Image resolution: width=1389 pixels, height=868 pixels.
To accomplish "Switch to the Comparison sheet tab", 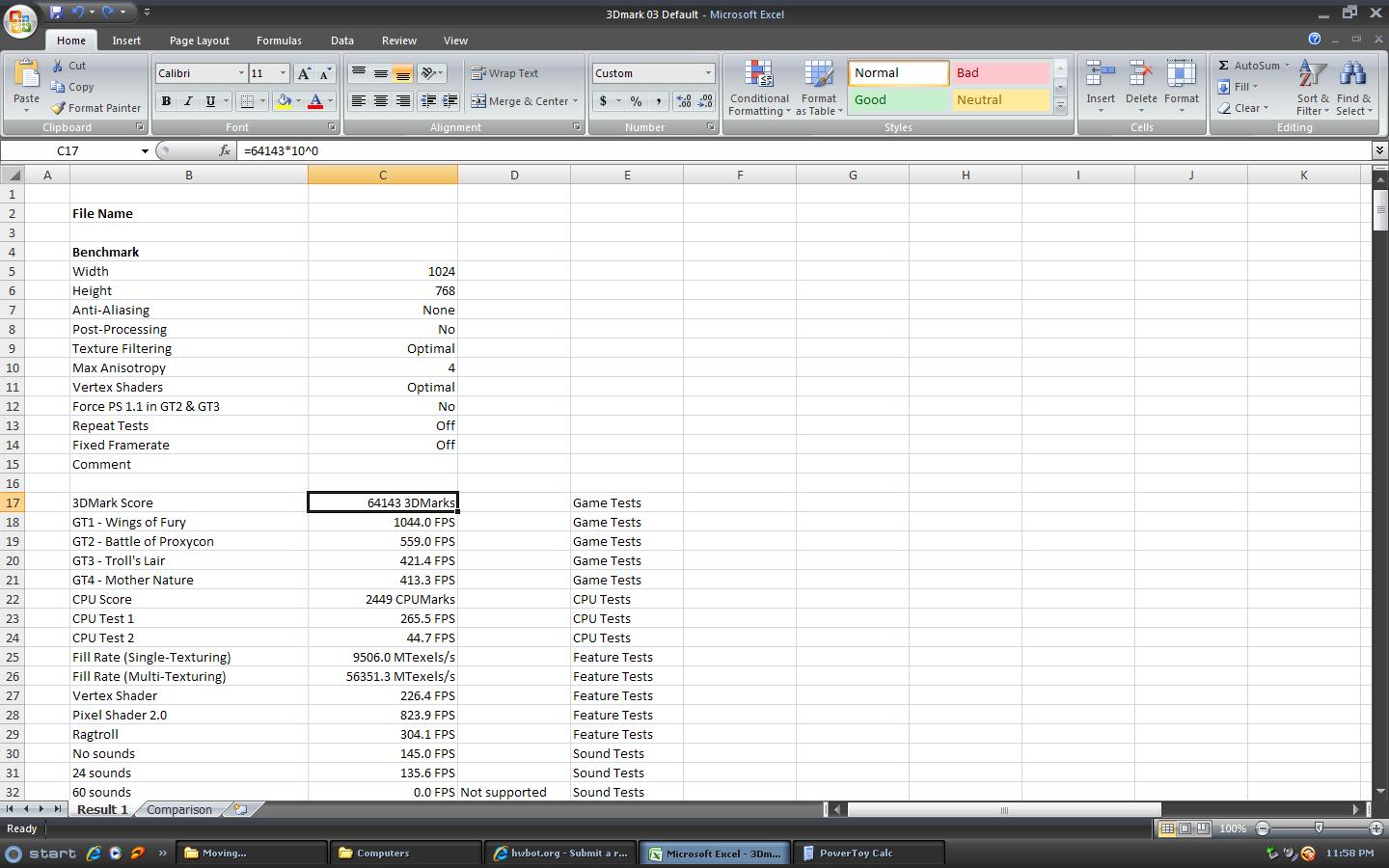I will point(179,809).
